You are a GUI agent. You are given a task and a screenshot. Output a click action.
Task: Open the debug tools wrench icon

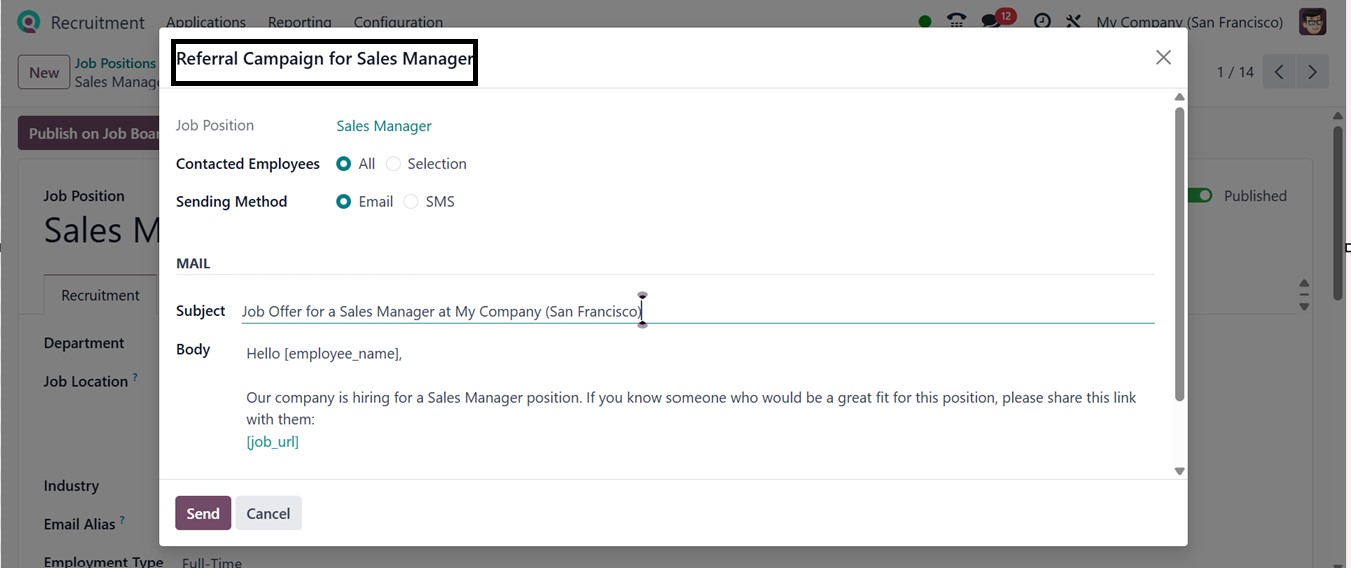1073,21
